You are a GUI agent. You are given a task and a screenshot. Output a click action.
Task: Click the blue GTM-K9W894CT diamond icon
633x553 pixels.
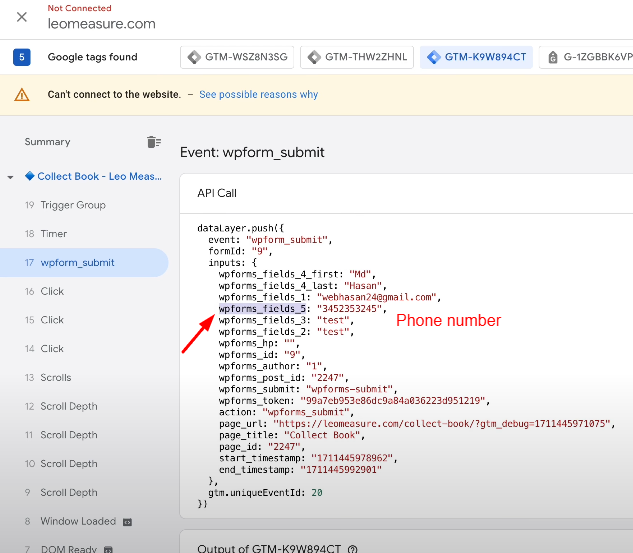434,57
